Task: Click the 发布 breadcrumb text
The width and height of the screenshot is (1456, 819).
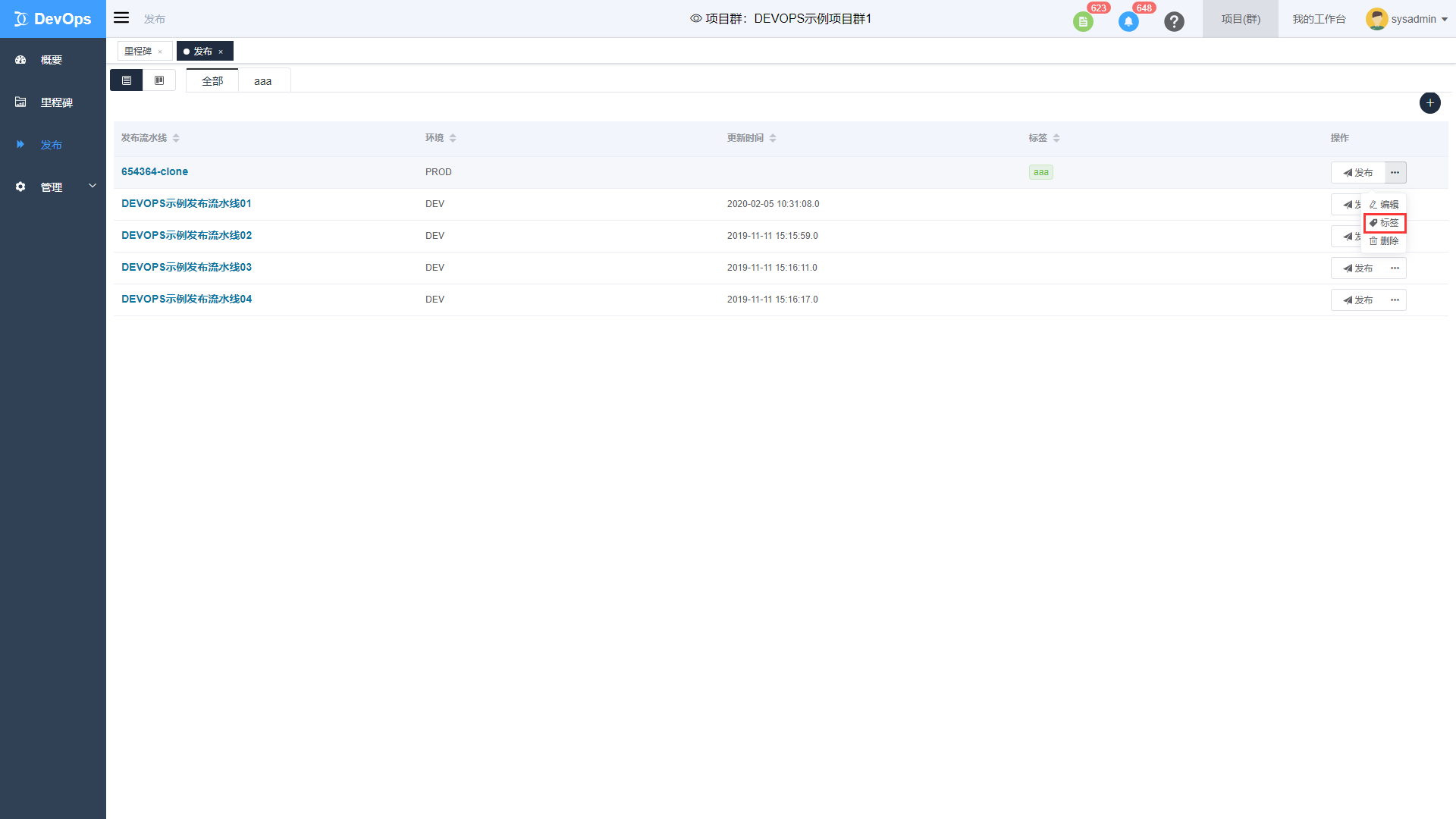Action: click(x=155, y=19)
